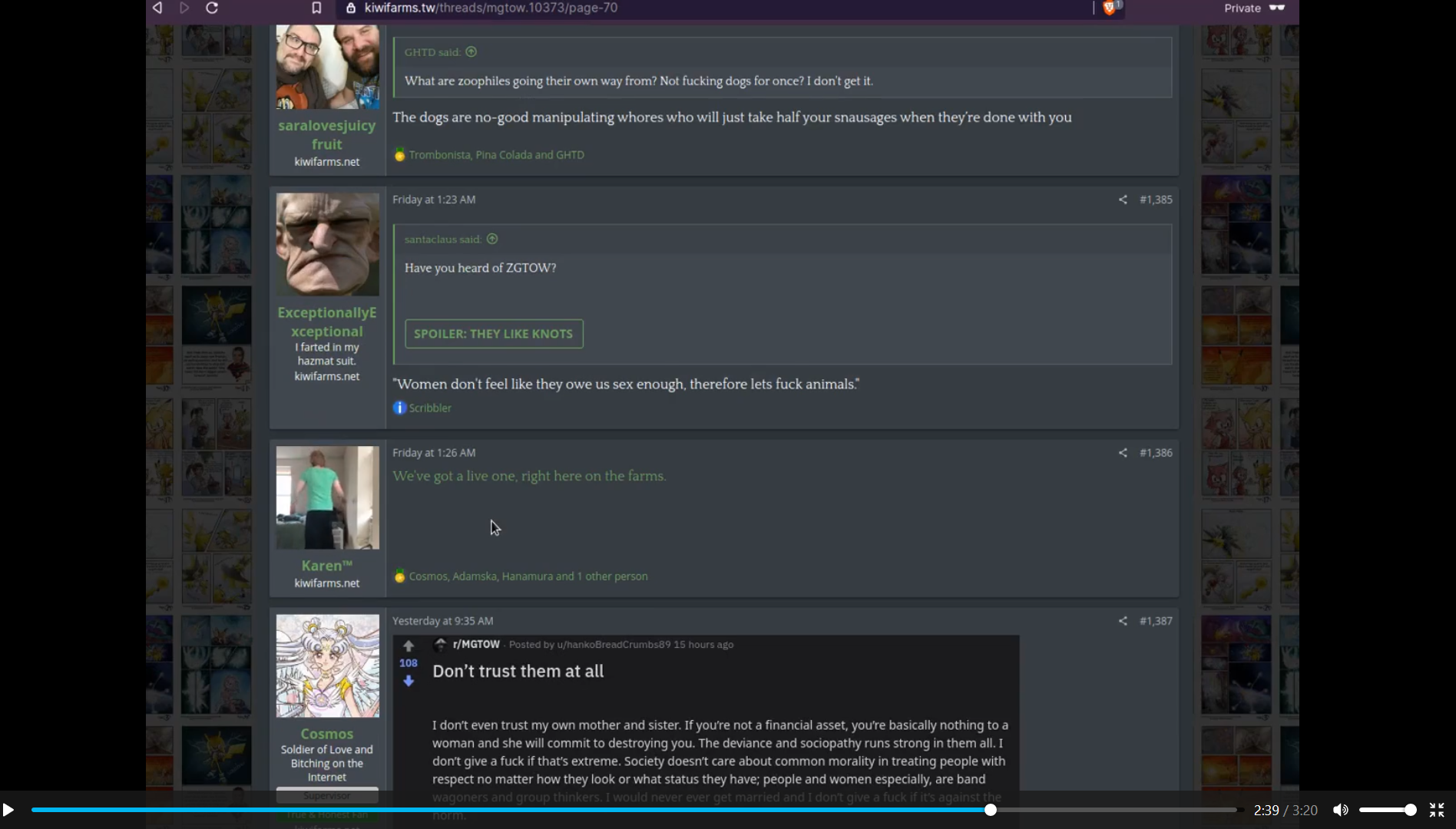View reactions from Cosmos, Adamska, Hanamura
Viewport: 1456px width, 829px height.
(x=528, y=576)
